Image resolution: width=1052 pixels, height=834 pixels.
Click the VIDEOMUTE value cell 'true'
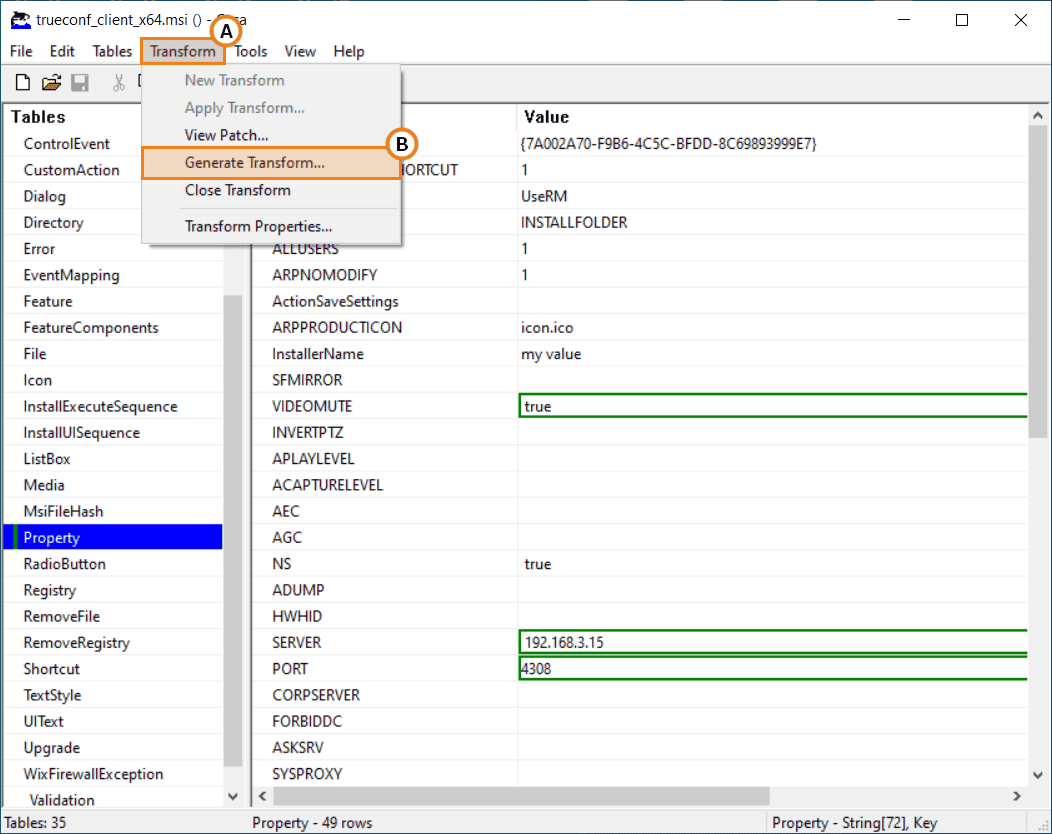(x=773, y=406)
